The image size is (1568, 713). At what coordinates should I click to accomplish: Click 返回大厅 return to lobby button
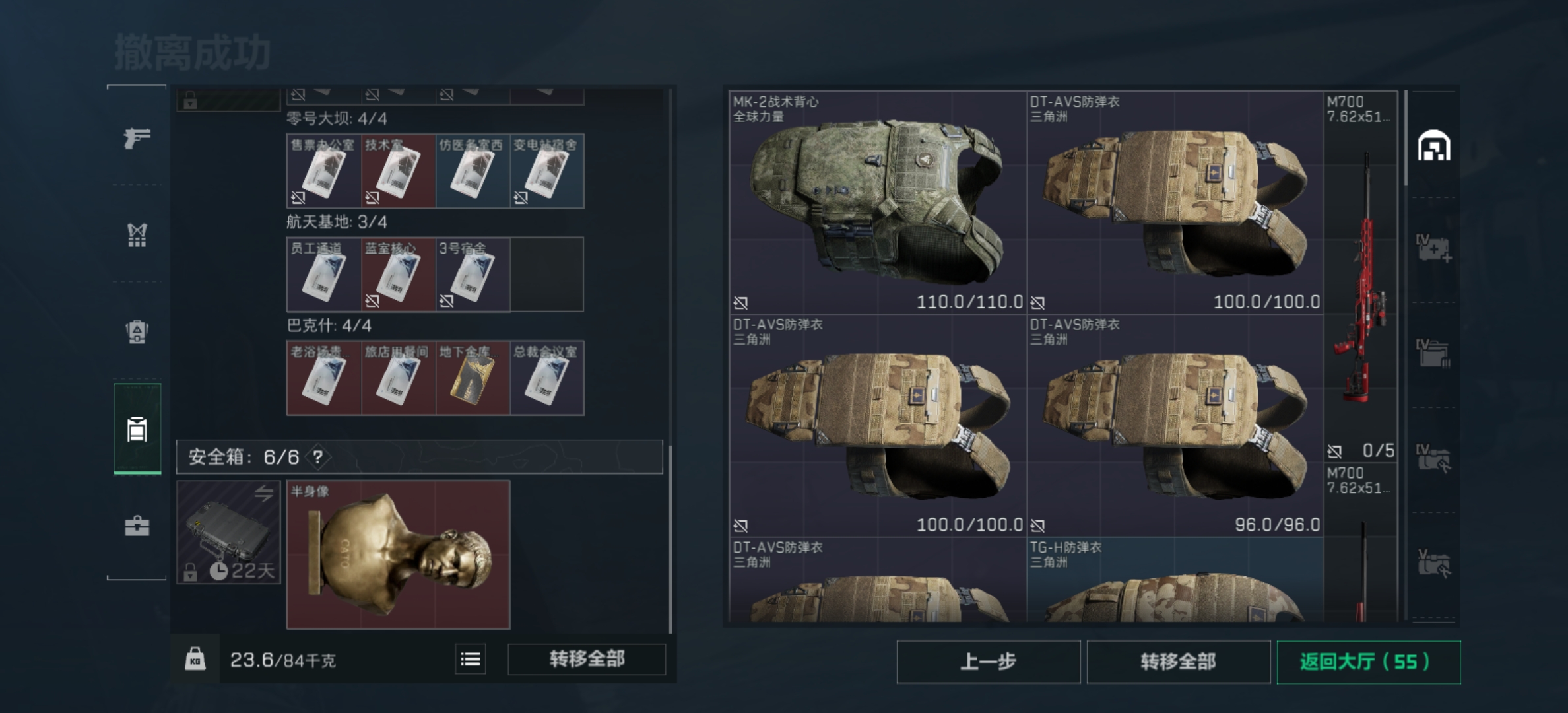point(1368,662)
